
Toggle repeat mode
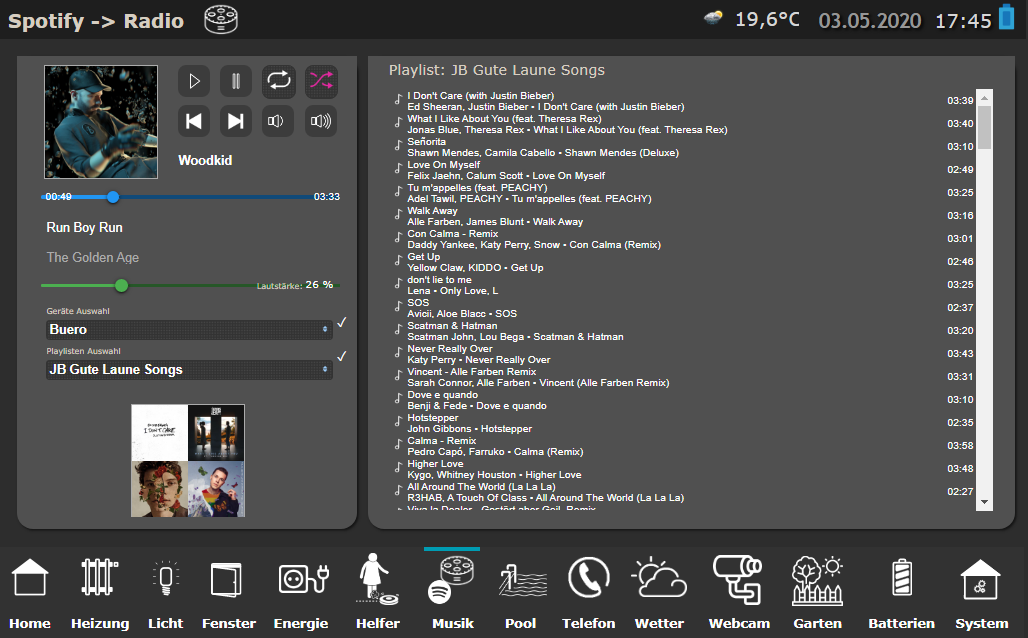[278, 81]
